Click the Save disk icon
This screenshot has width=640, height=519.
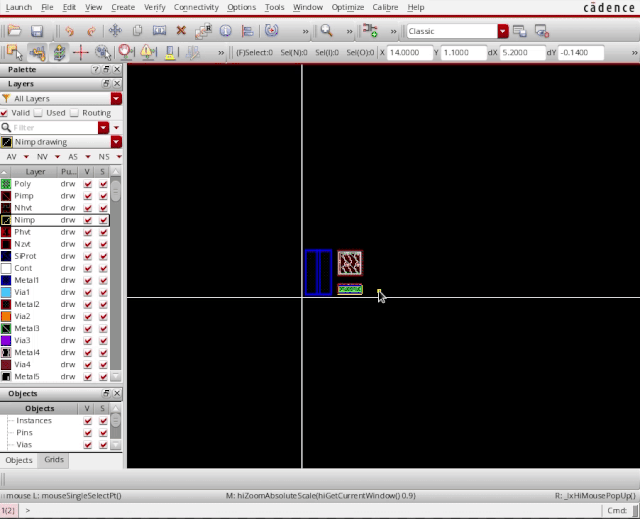coord(36,31)
